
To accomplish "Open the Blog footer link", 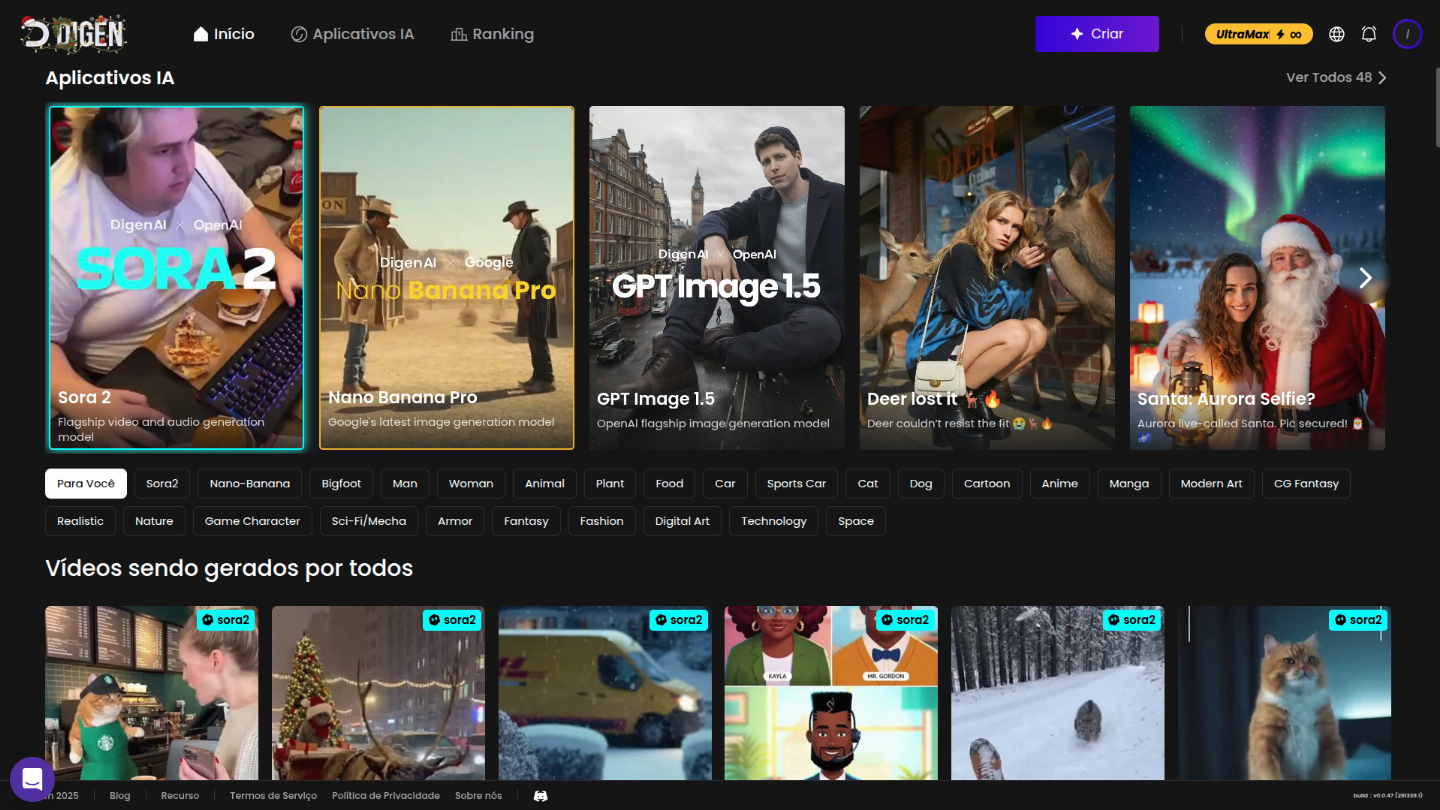I will pyautogui.click(x=120, y=796).
